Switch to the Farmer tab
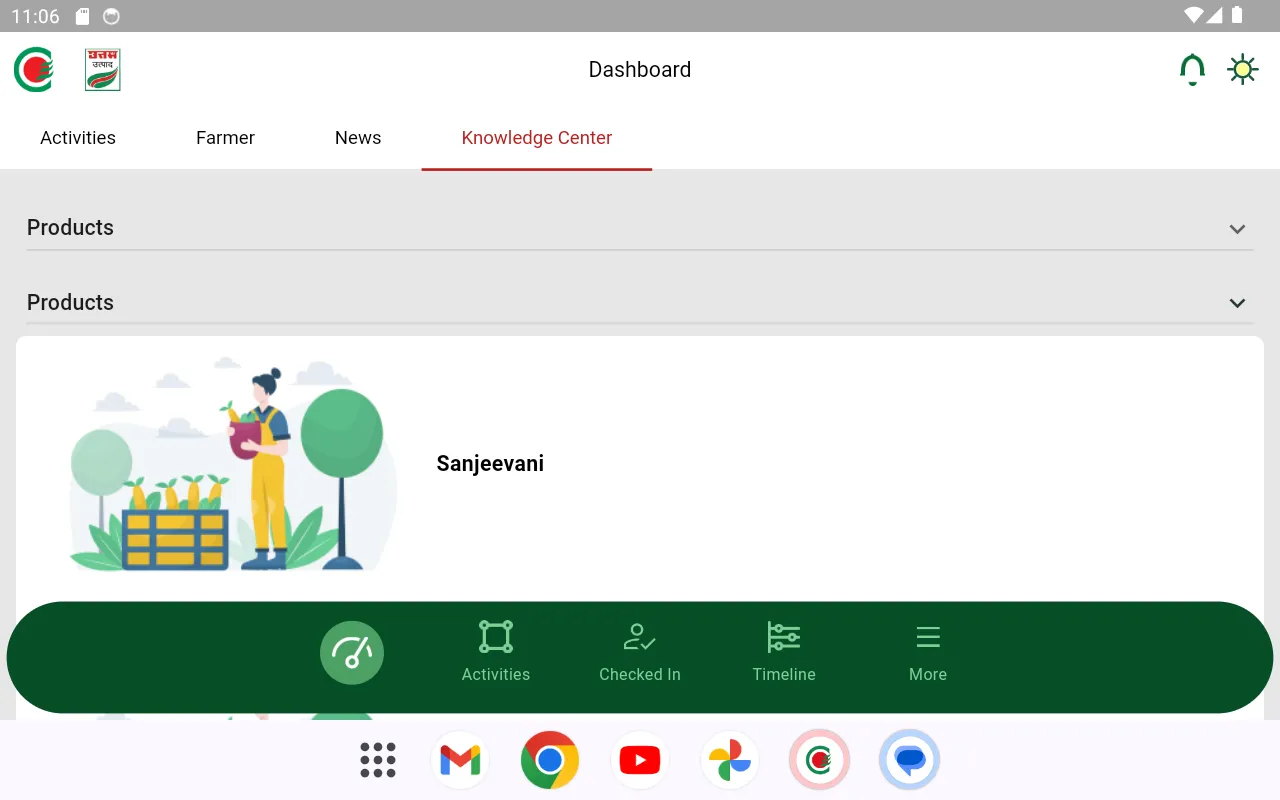The width and height of the screenshot is (1280, 800). point(225,138)
